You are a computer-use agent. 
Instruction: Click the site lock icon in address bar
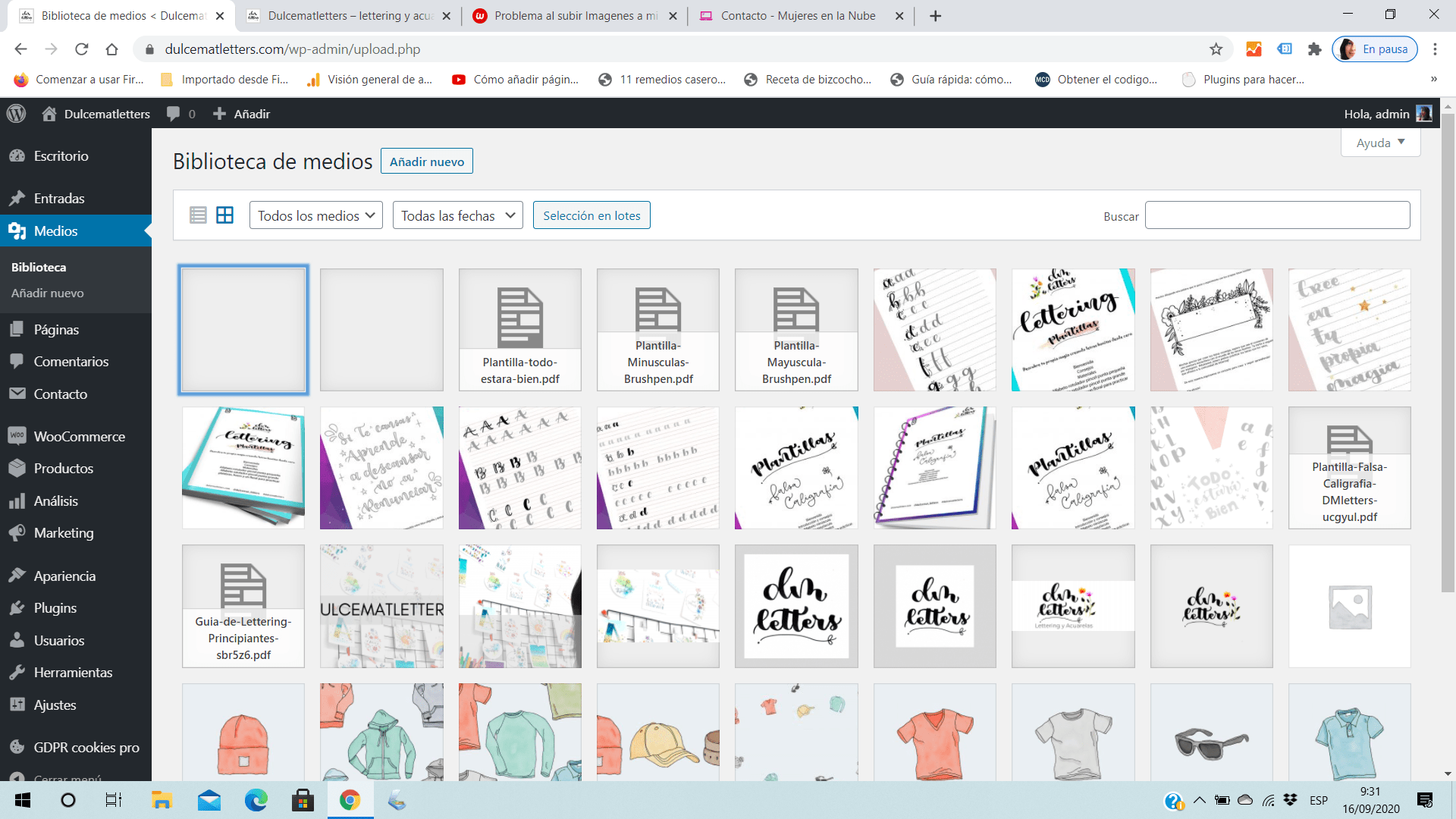(x=149, y=49)
